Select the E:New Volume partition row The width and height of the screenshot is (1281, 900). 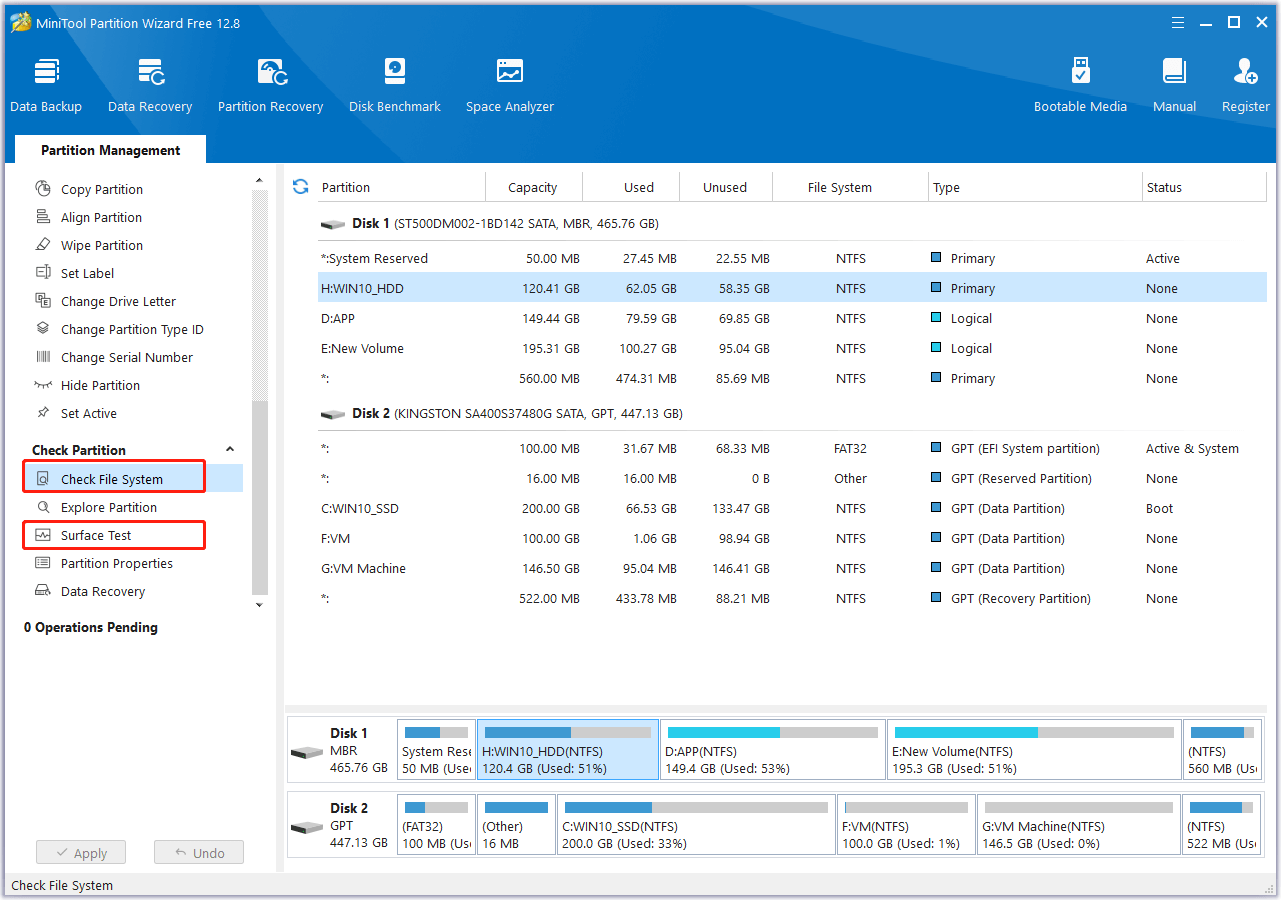pos(793,348)
